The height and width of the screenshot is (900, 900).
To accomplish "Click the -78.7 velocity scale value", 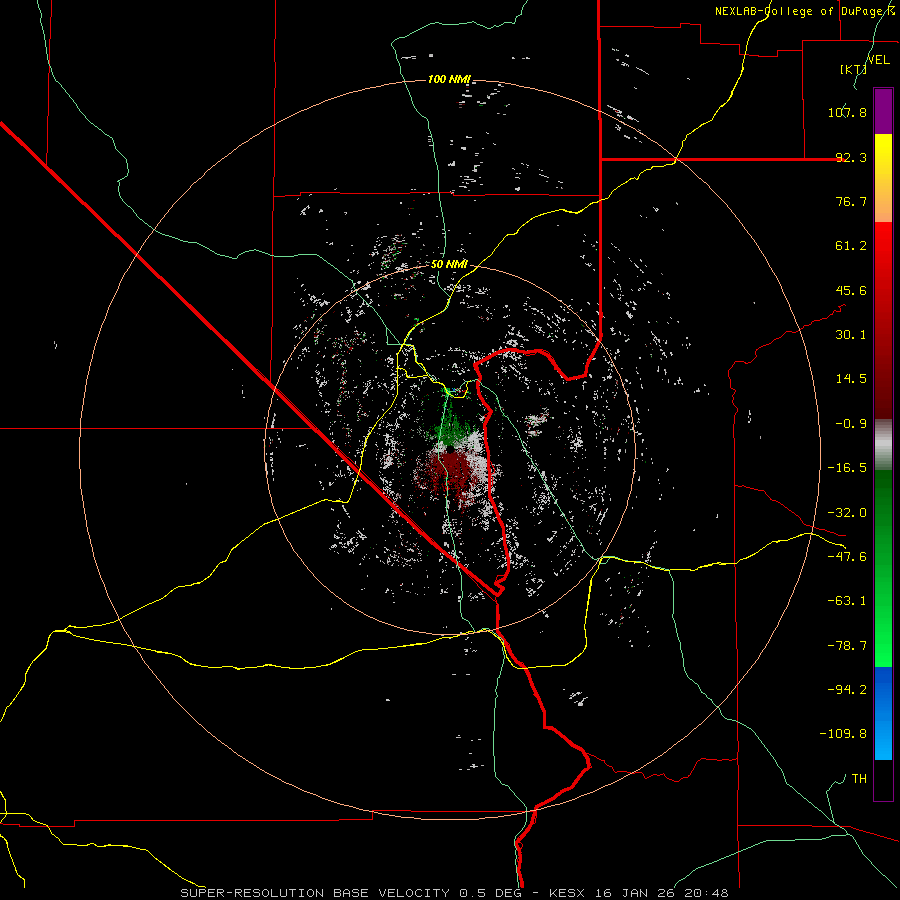I will tap(847, 646).
